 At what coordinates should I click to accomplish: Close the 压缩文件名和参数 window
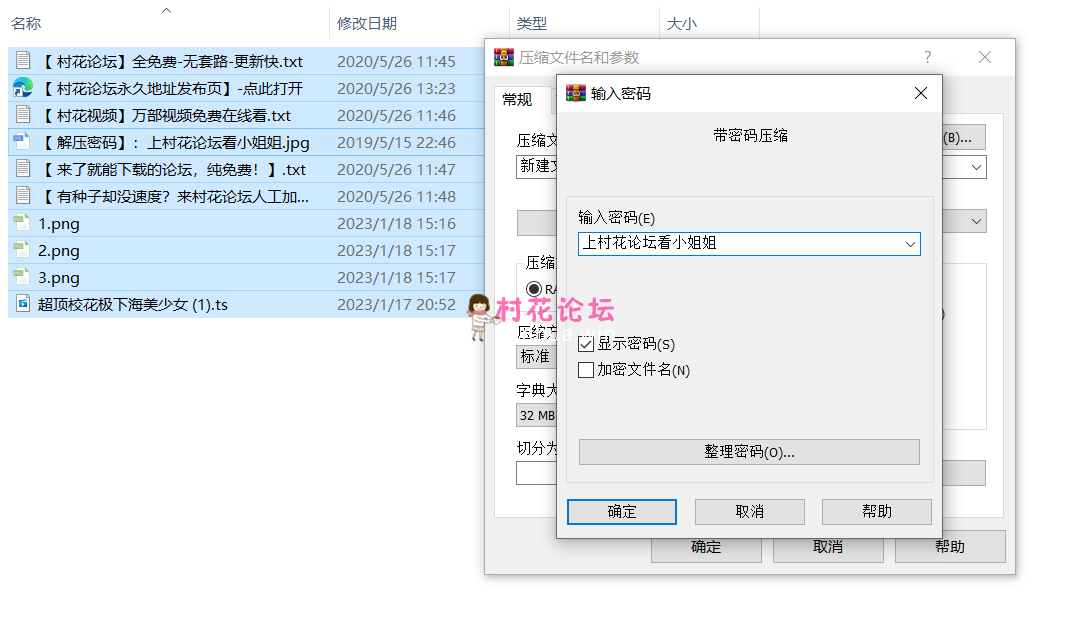tap(985, 57)
